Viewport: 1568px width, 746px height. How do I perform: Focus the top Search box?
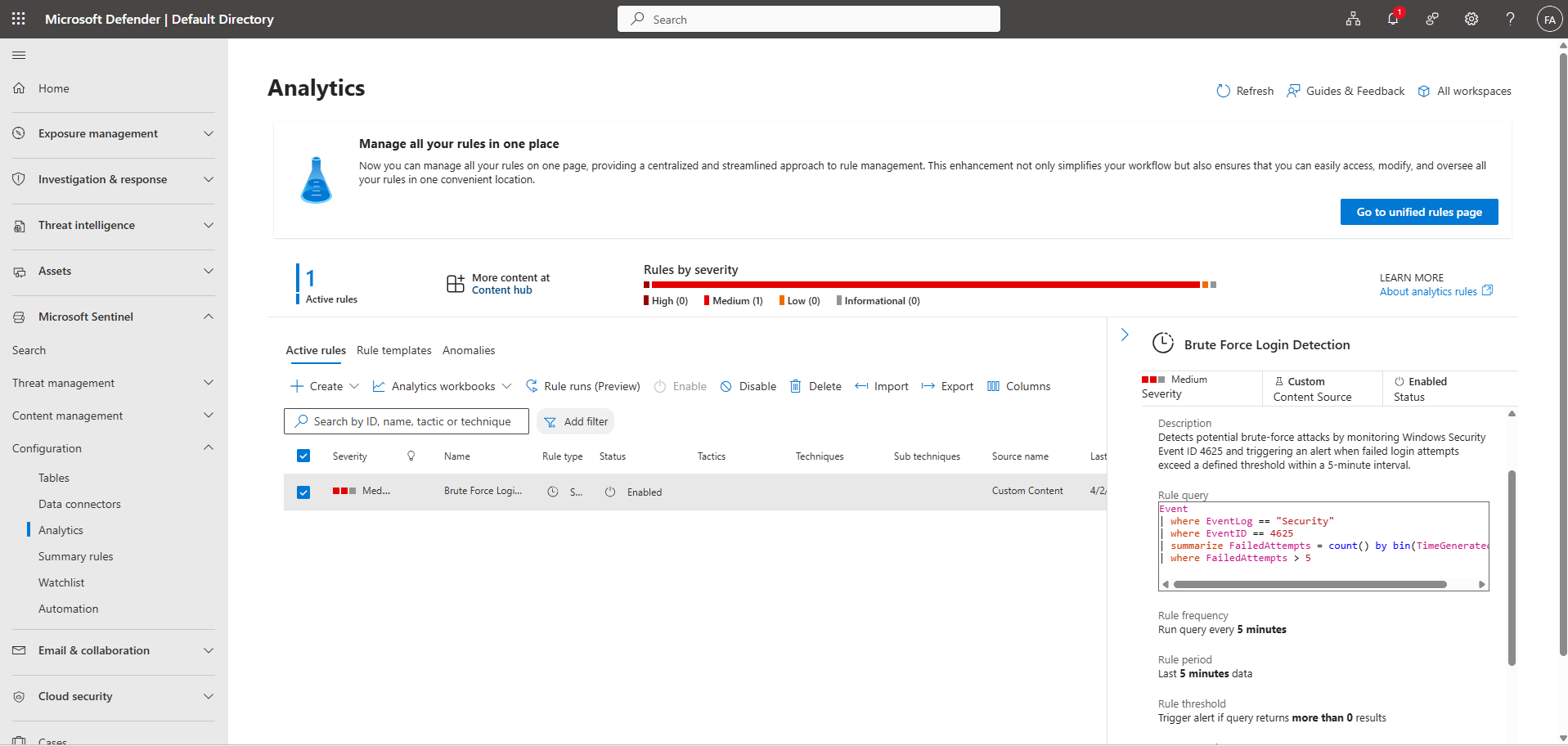tap(809, 19)
